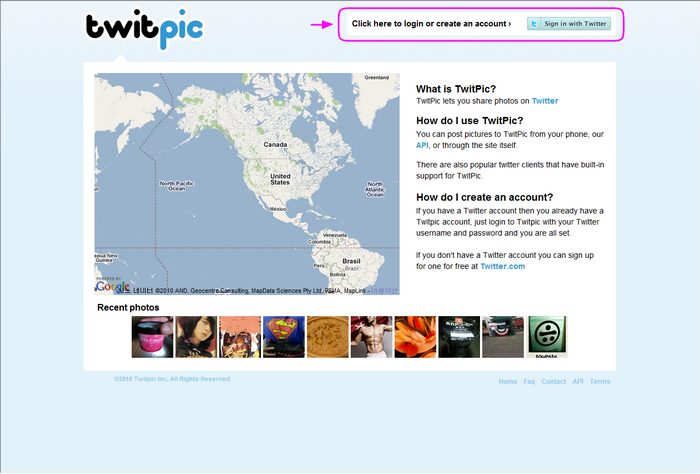Open the Superman logo photo thumbnail
Viewport: 700px width, 474px height.
point(284,337)
